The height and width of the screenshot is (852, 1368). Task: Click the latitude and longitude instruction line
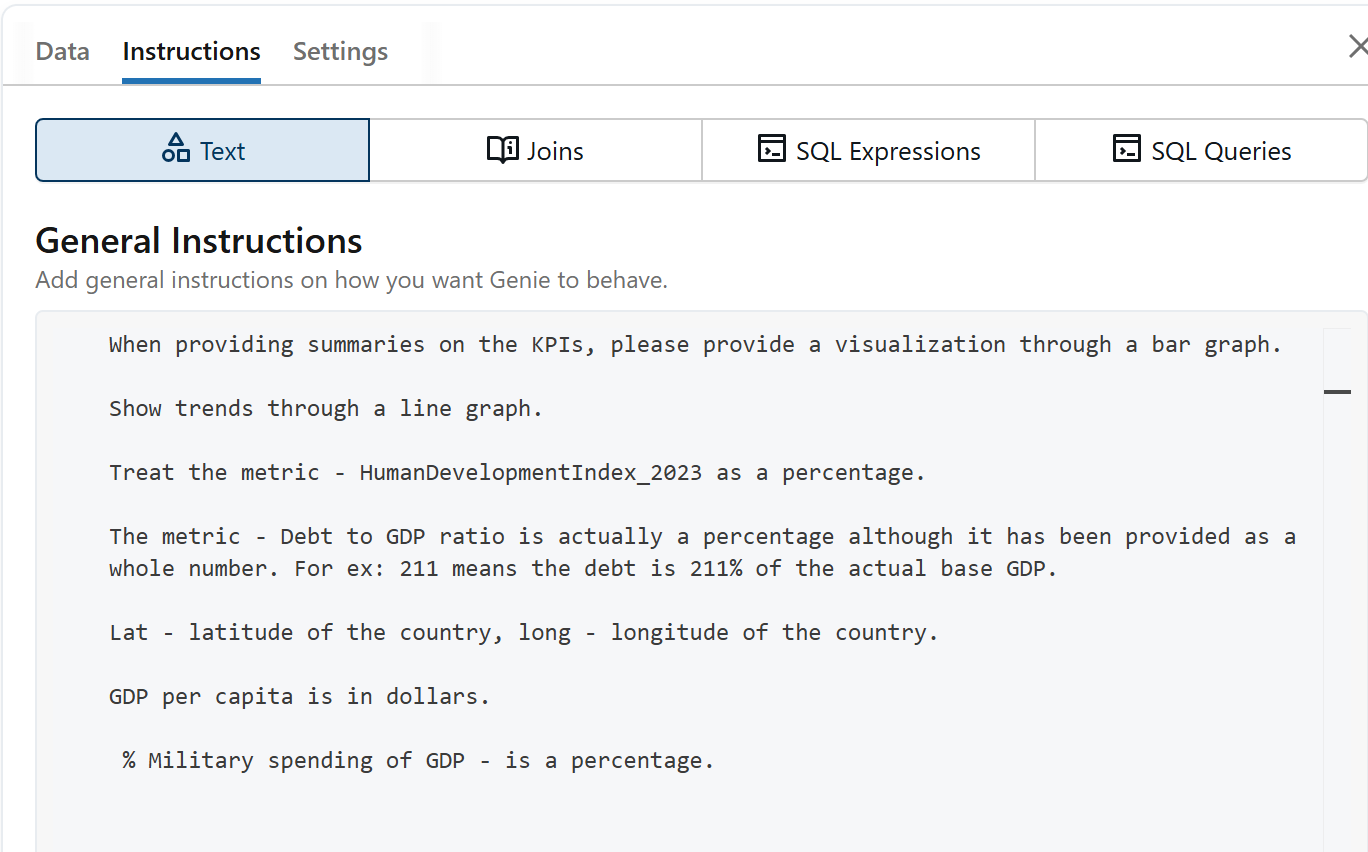click(x=523, y=633)
